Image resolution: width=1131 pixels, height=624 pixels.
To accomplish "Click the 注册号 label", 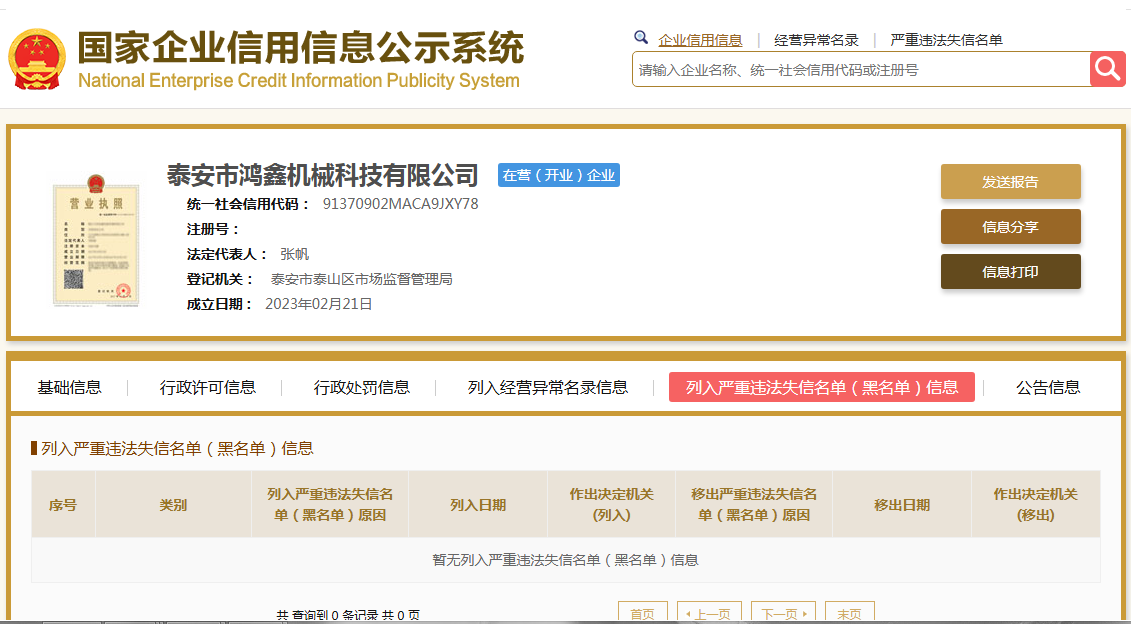I will coord(213,229).
